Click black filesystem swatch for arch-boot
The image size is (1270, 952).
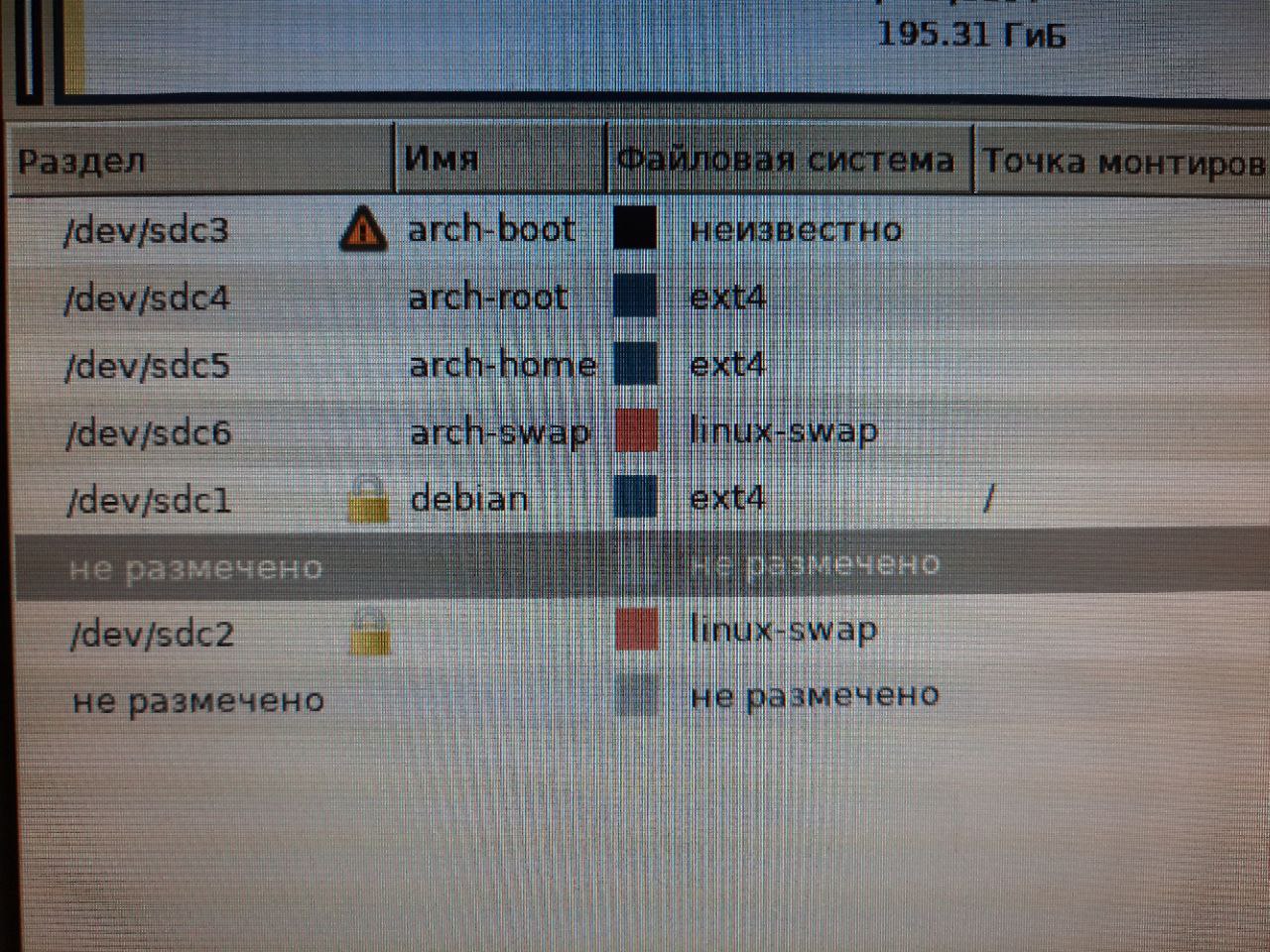[635, 228]
